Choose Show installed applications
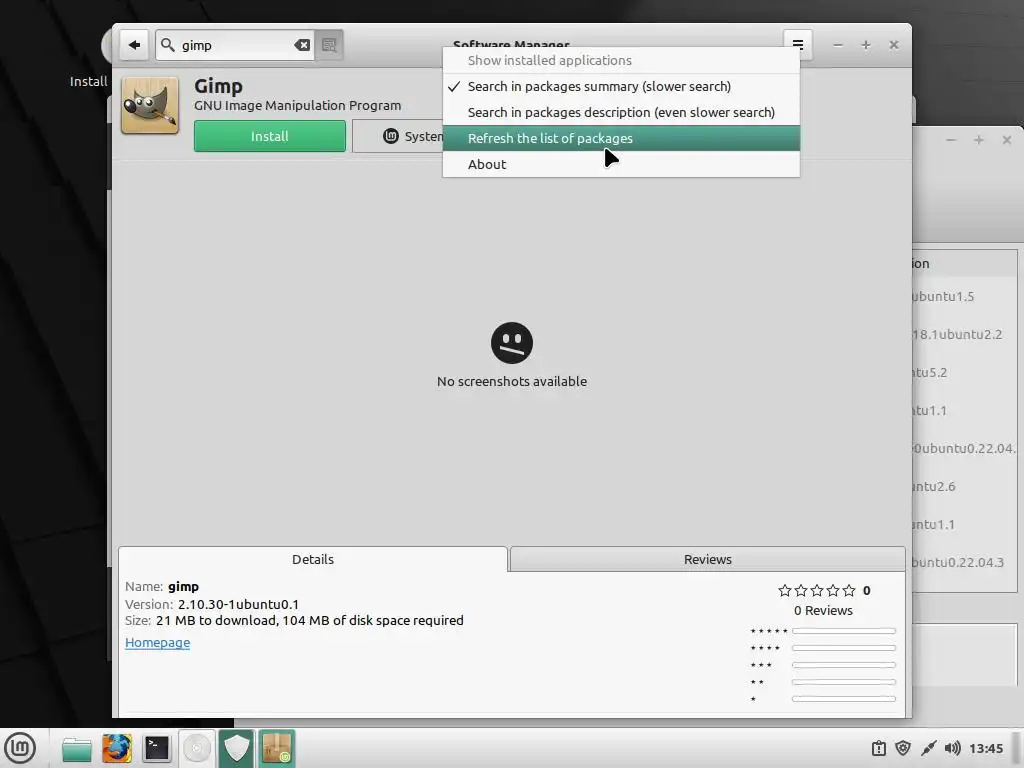 (621, 60)
